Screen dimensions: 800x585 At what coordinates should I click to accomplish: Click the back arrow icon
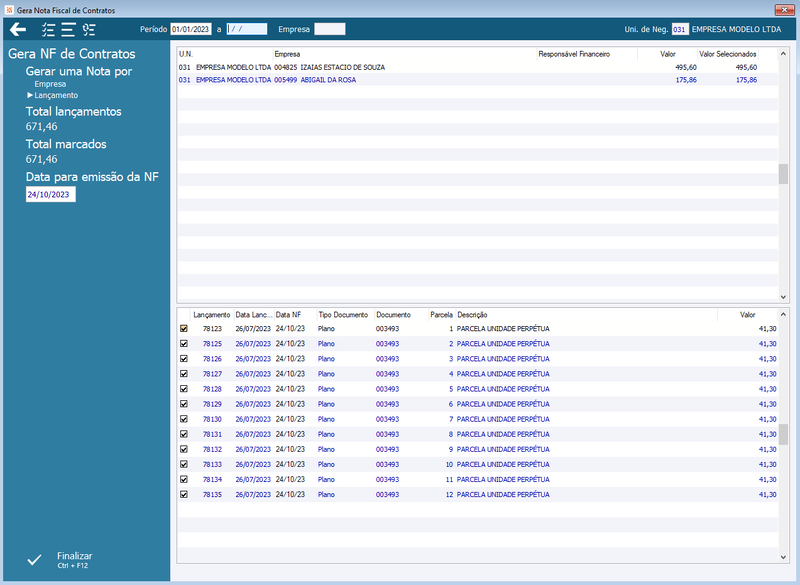18,30
